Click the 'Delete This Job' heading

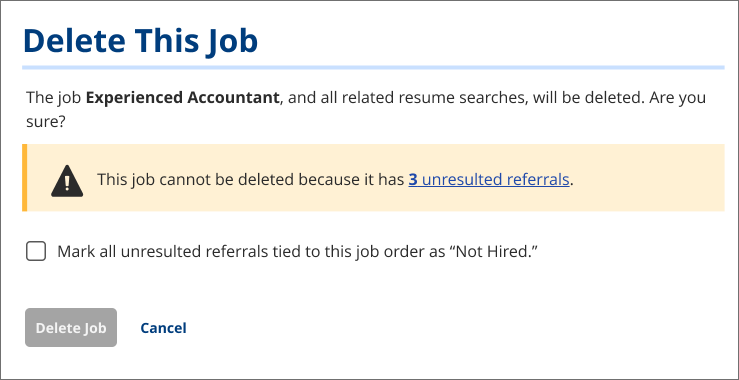pos(140,41)
